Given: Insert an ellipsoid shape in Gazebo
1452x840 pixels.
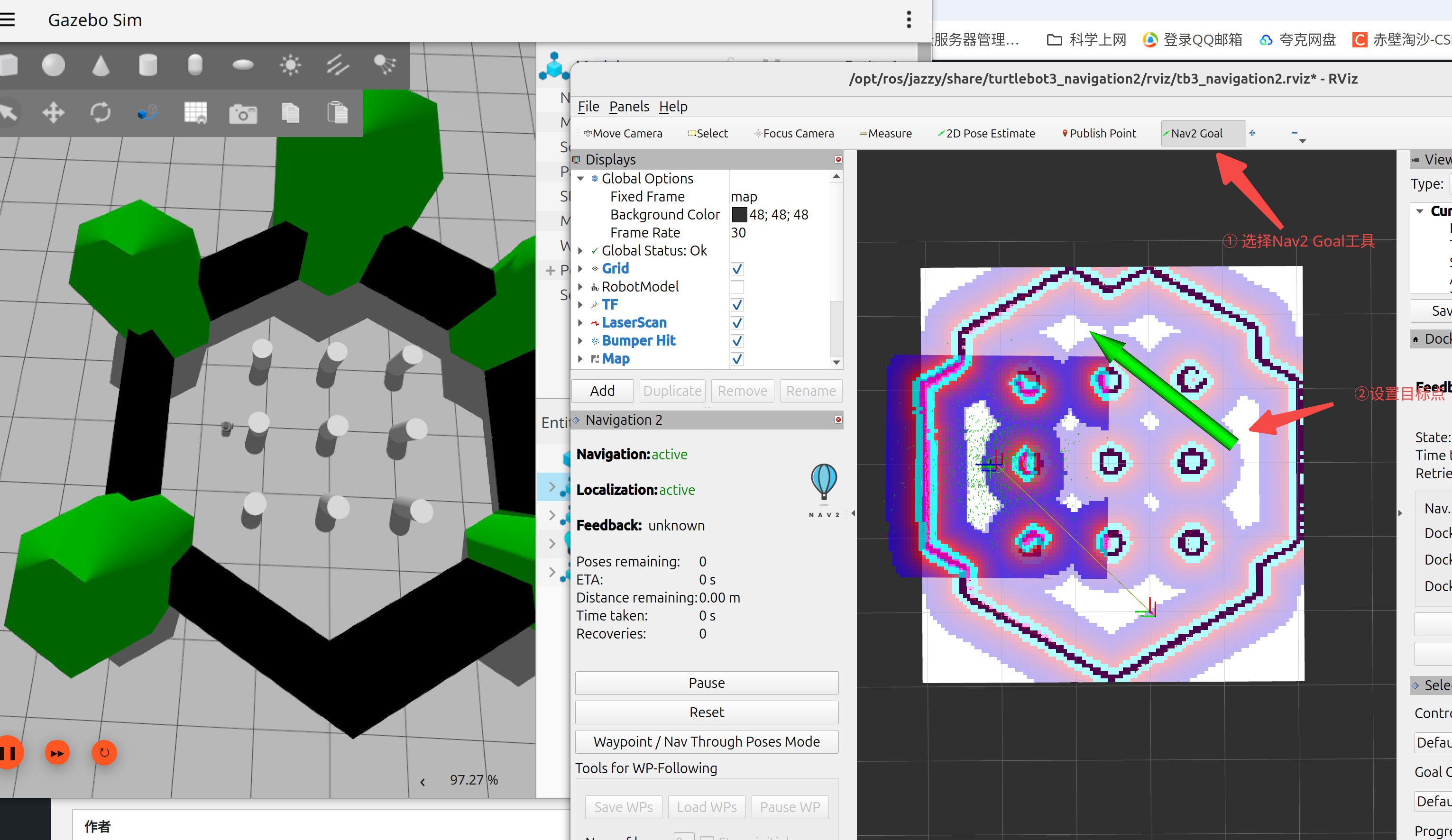Looking at the screenshot, I should [243, 65].
